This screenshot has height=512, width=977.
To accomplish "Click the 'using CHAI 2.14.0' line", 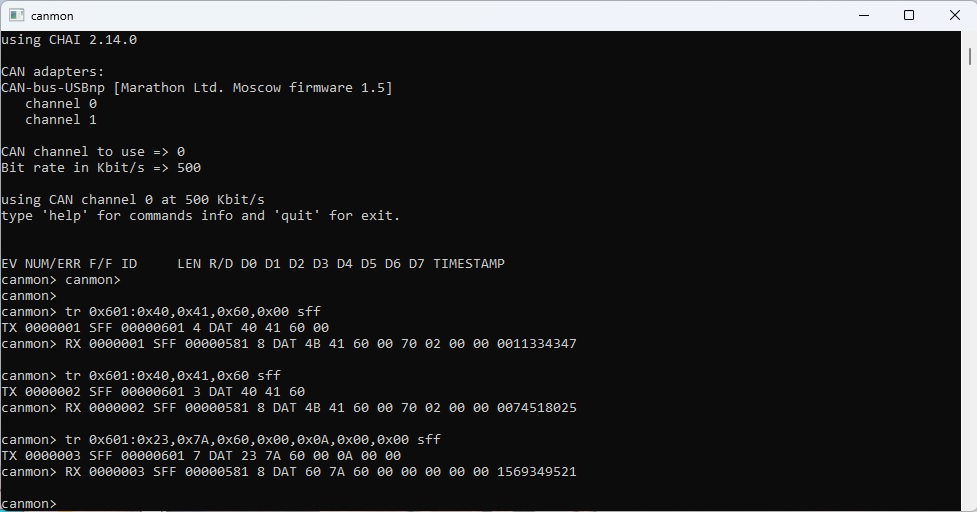I will pos(69,40).
